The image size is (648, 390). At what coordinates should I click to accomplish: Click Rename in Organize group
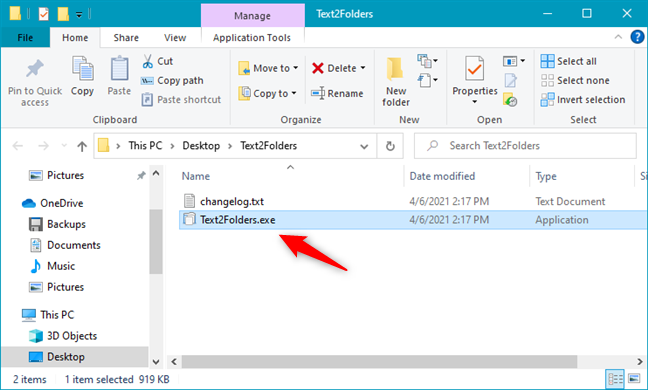coord(337,93)
